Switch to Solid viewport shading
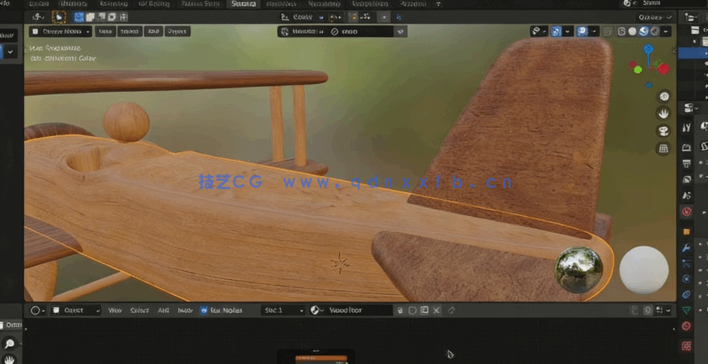 633,31
